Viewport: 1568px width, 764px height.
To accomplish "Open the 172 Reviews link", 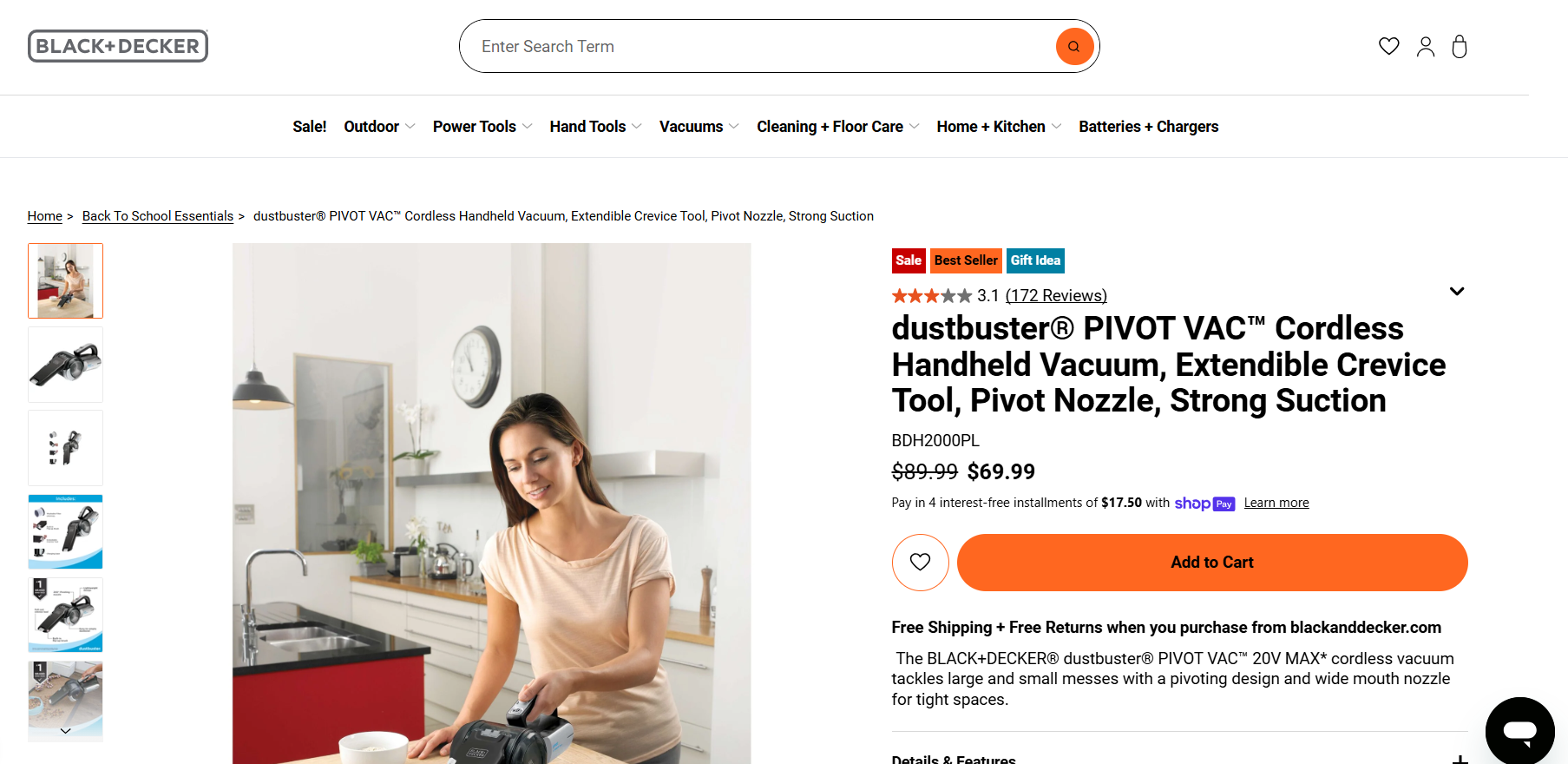I will [x=1056, y=295].
